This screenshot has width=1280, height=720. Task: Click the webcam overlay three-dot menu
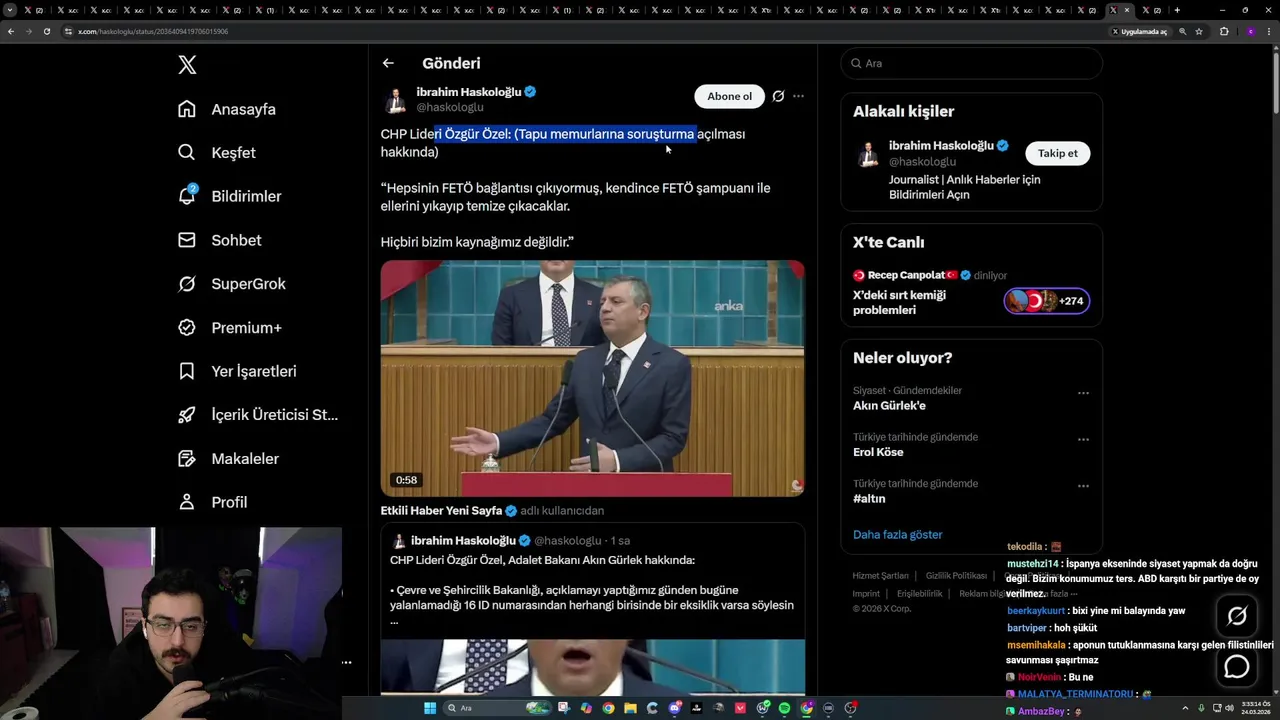(346, 662)
